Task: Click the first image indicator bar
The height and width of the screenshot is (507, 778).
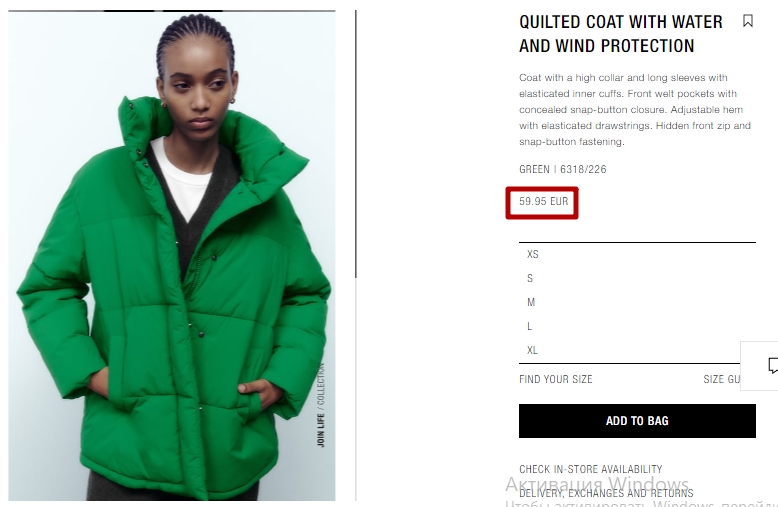Action: click(129, 10)
